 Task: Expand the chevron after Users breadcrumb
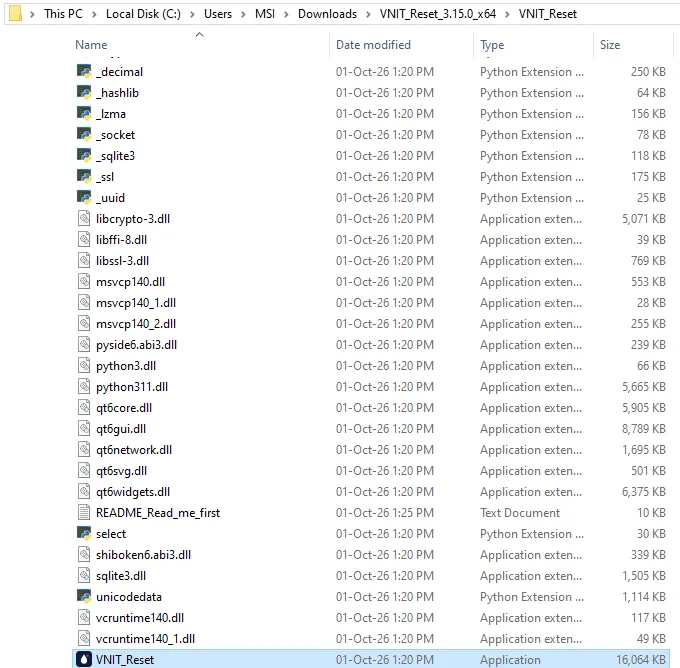(x=243, y=14)
